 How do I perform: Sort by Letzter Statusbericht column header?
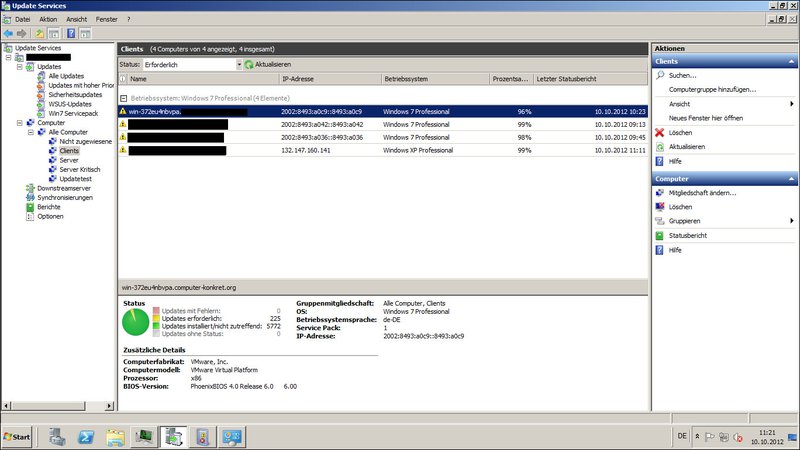[x=591, y=79]
